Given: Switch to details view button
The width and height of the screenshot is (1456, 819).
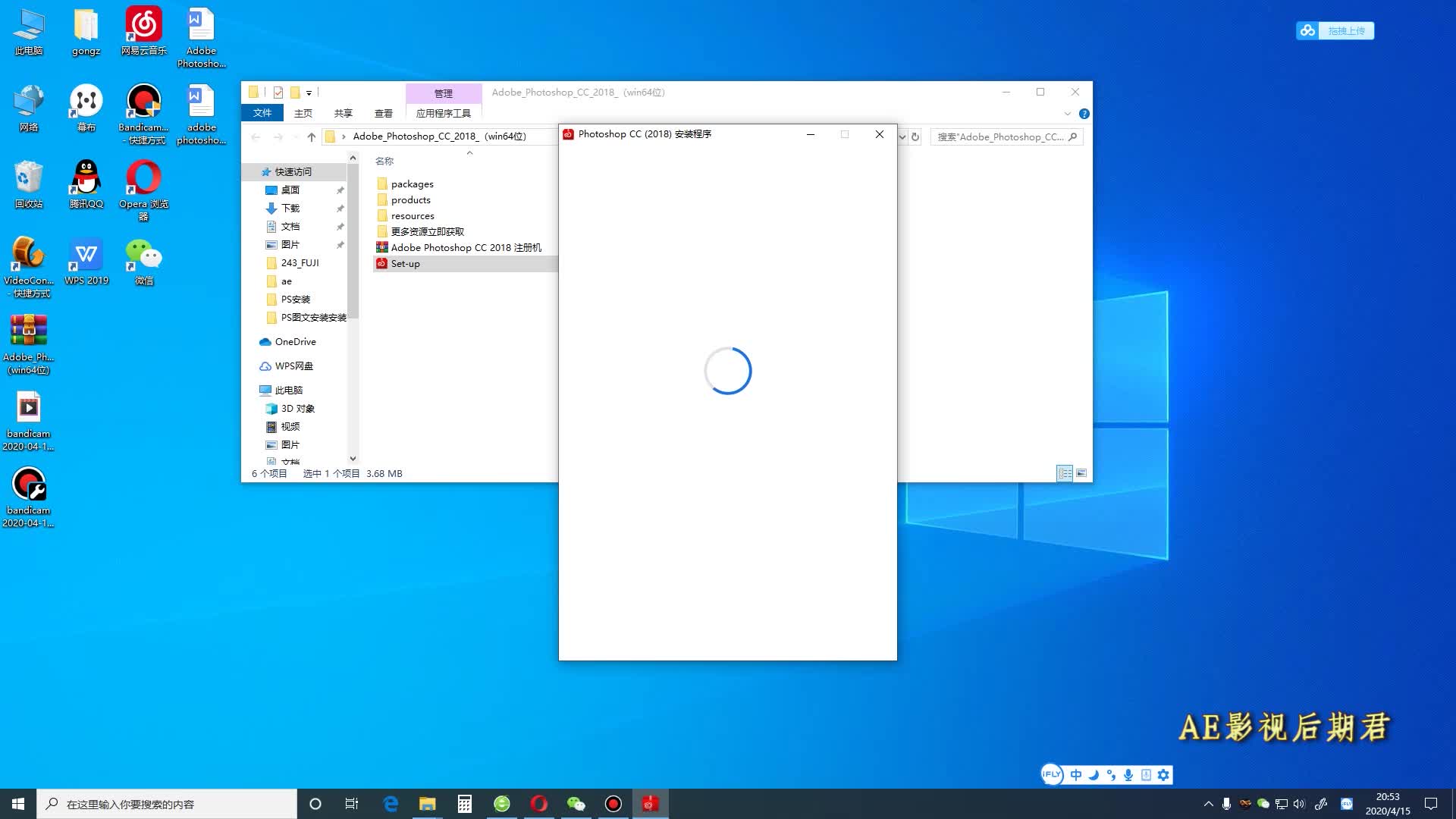Looking at the screenshot, I should pyautogui.click(x=1065, y=473).
